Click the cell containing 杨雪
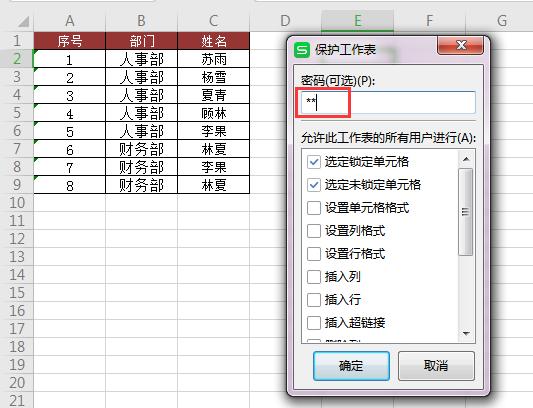Screen dimensions: 533x408 click(x=213, y=77)
